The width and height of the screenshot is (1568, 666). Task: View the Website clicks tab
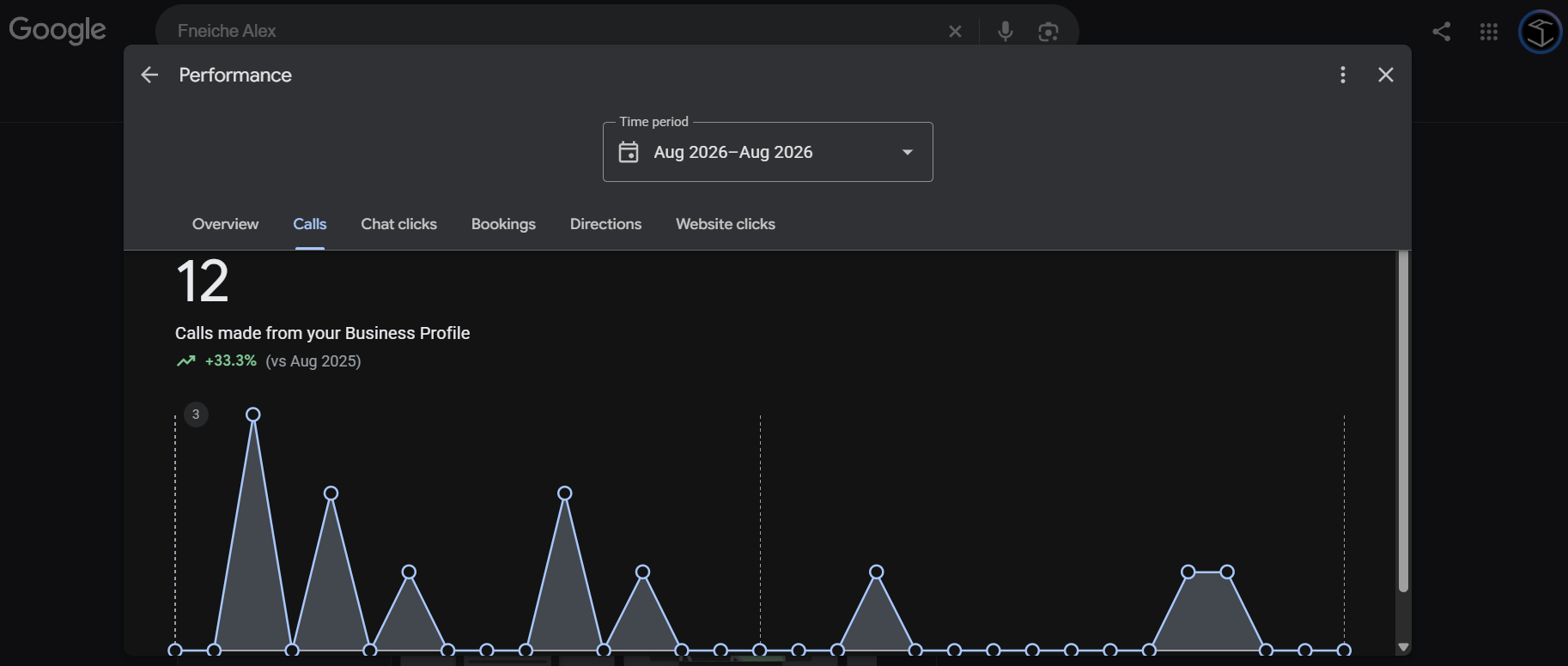point(726,224)
